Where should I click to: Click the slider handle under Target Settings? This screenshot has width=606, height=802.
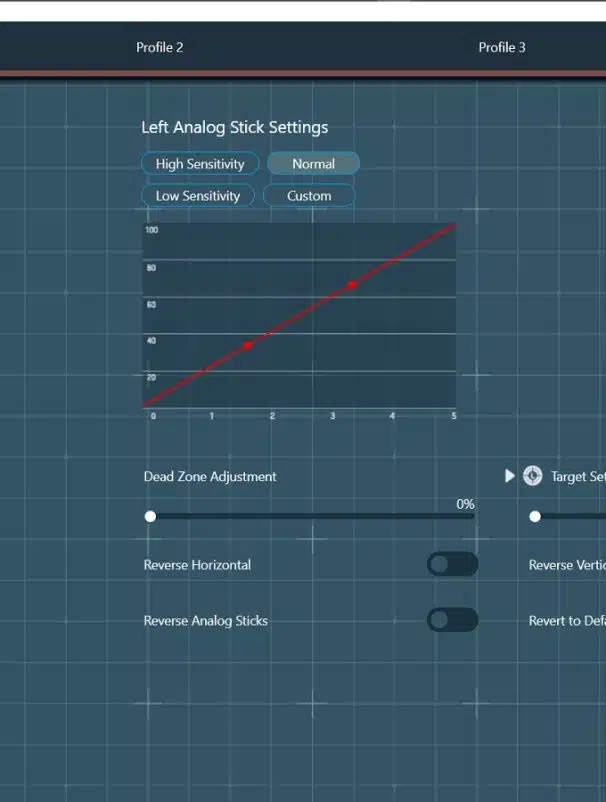pyautogui.click(x=535, y=516)
